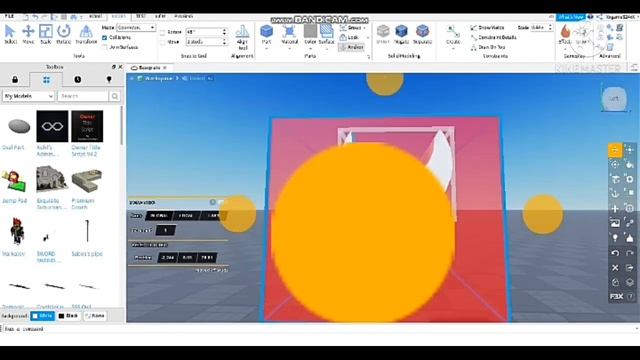Image resolution: width=640 pixels, height=360 pixels.
Task: Expand the Material dropdown arrow
Action: pyautogui.click(x=289, y=49)
